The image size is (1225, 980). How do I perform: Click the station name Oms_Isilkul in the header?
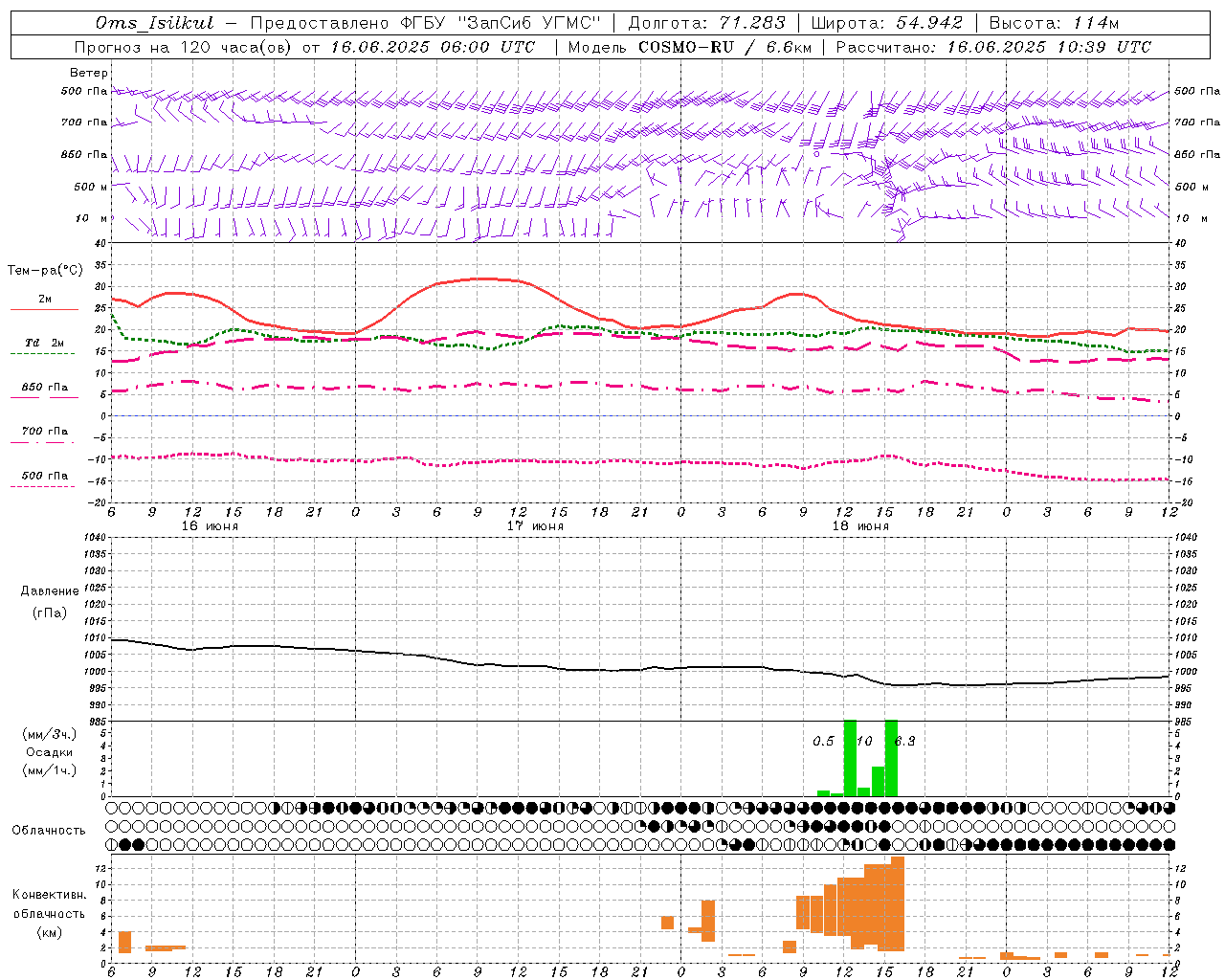154,23
